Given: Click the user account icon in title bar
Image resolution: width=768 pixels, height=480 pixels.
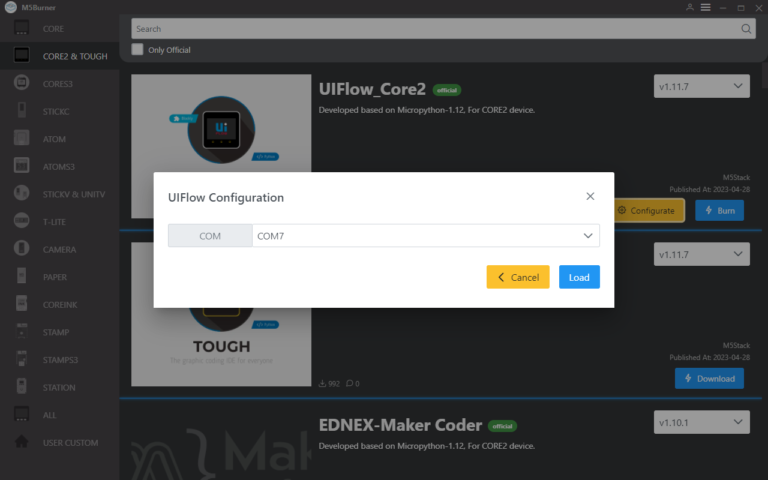Looking at the screenshot, I should [690, 7].
